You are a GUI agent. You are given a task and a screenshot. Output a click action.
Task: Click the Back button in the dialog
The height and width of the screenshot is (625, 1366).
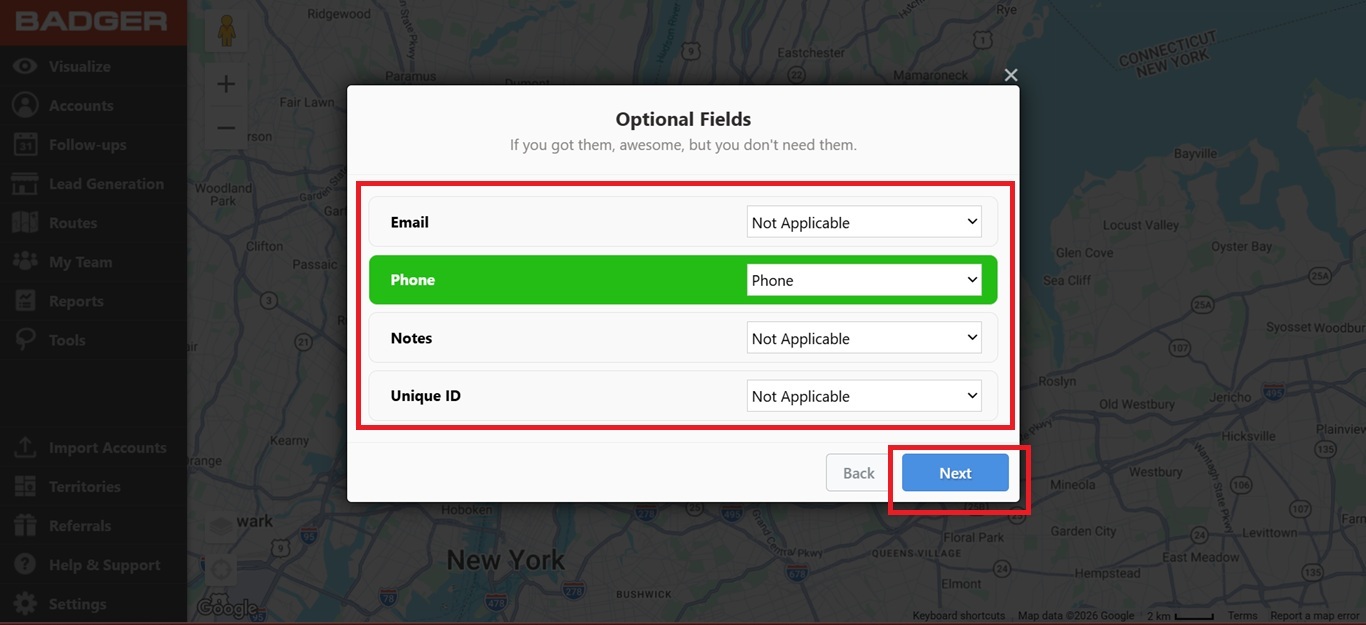[859, 473]
